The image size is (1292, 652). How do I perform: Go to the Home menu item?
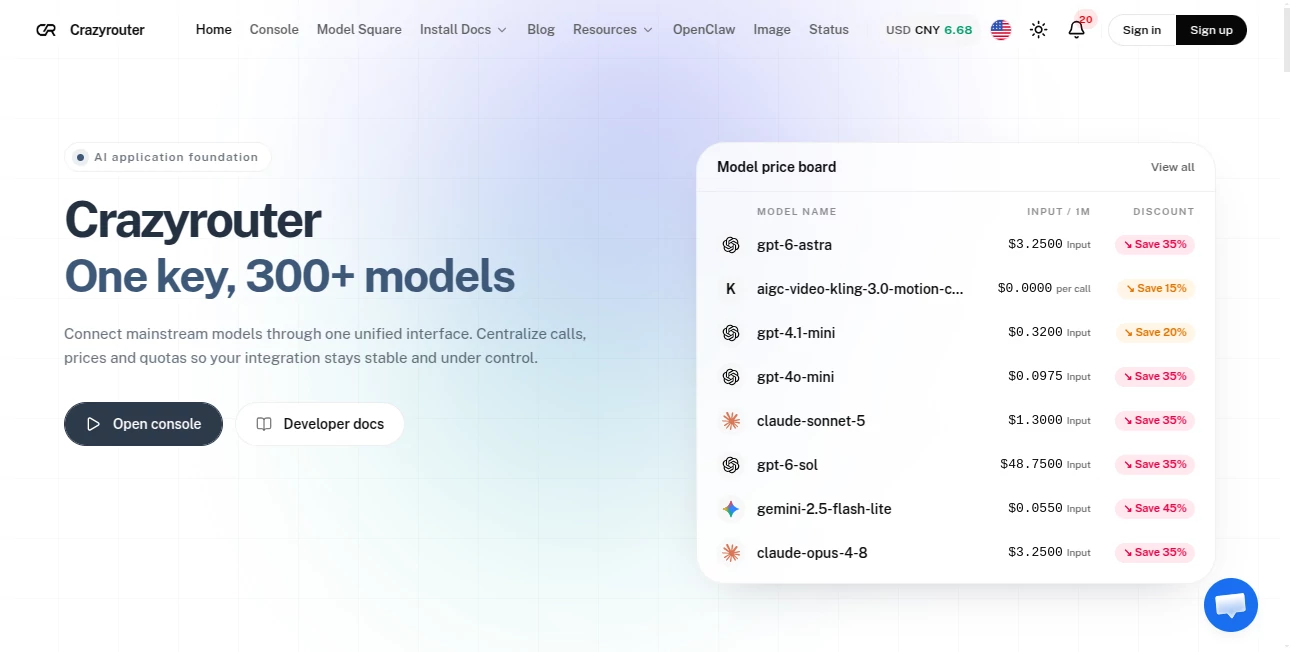214,30
